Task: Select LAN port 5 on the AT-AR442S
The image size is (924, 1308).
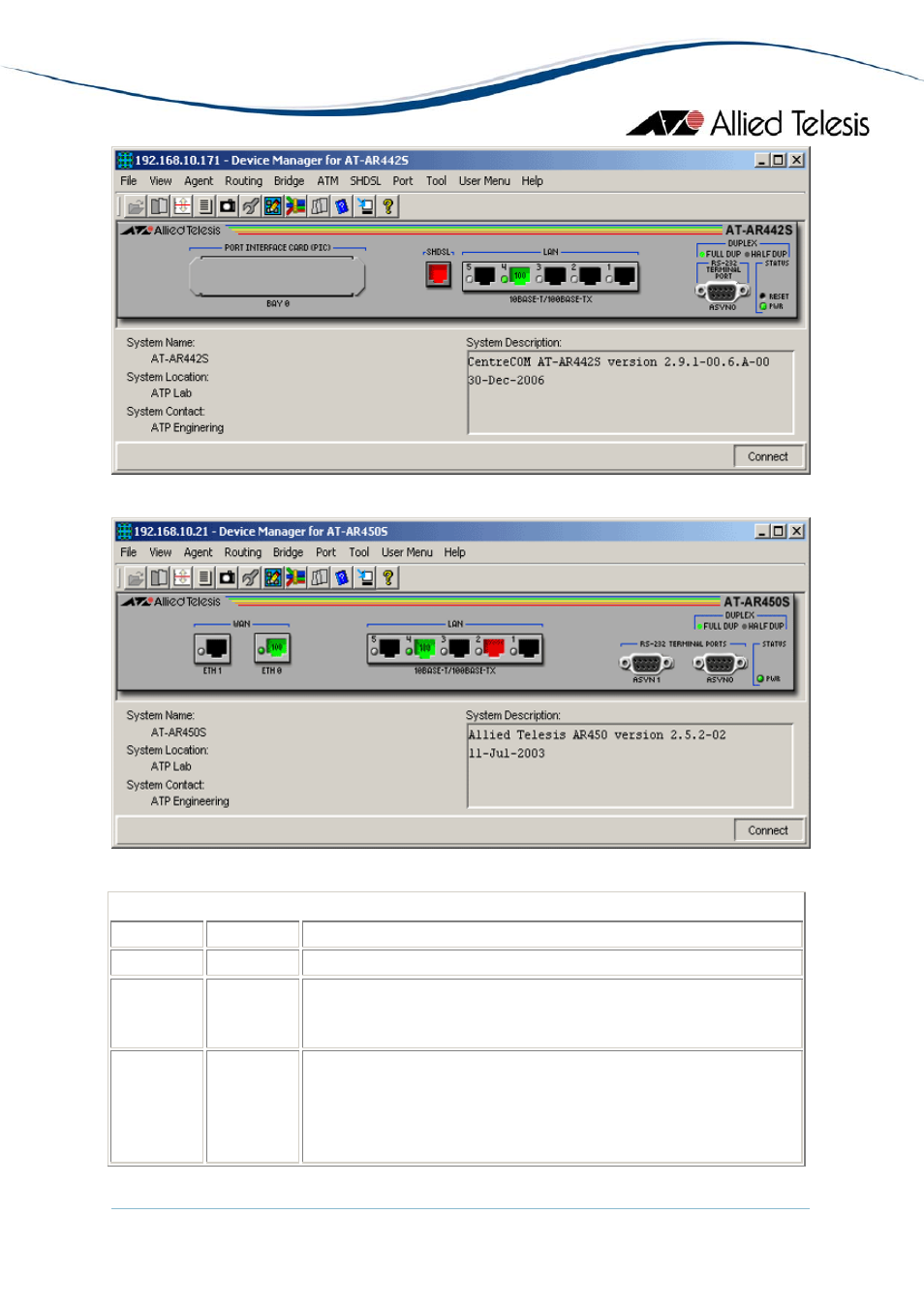Action: pyautogui.click(x=484, y=276)
